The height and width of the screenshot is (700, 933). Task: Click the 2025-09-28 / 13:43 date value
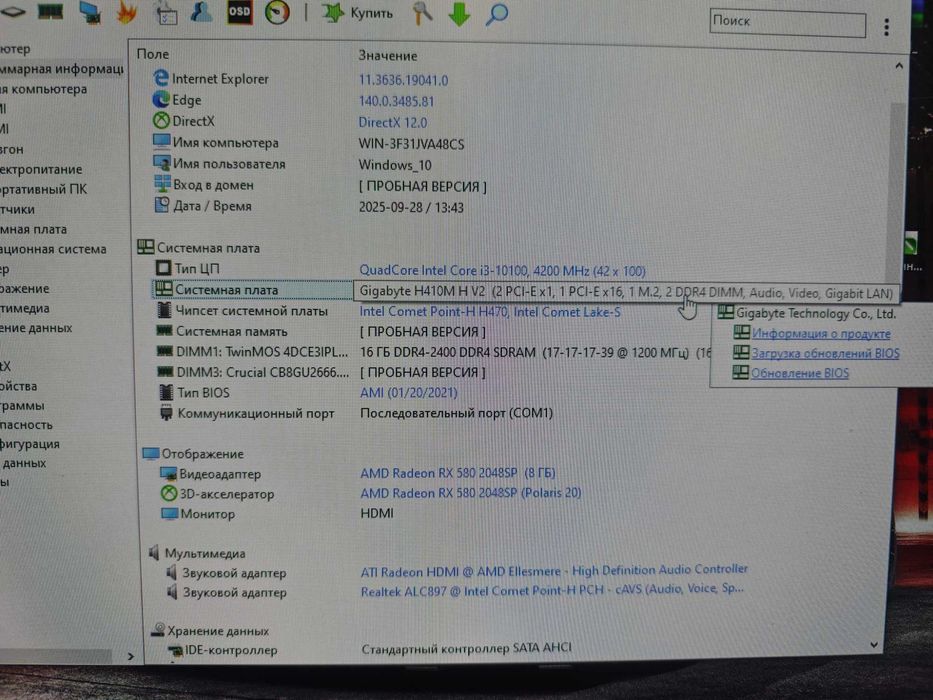(411, 207)
